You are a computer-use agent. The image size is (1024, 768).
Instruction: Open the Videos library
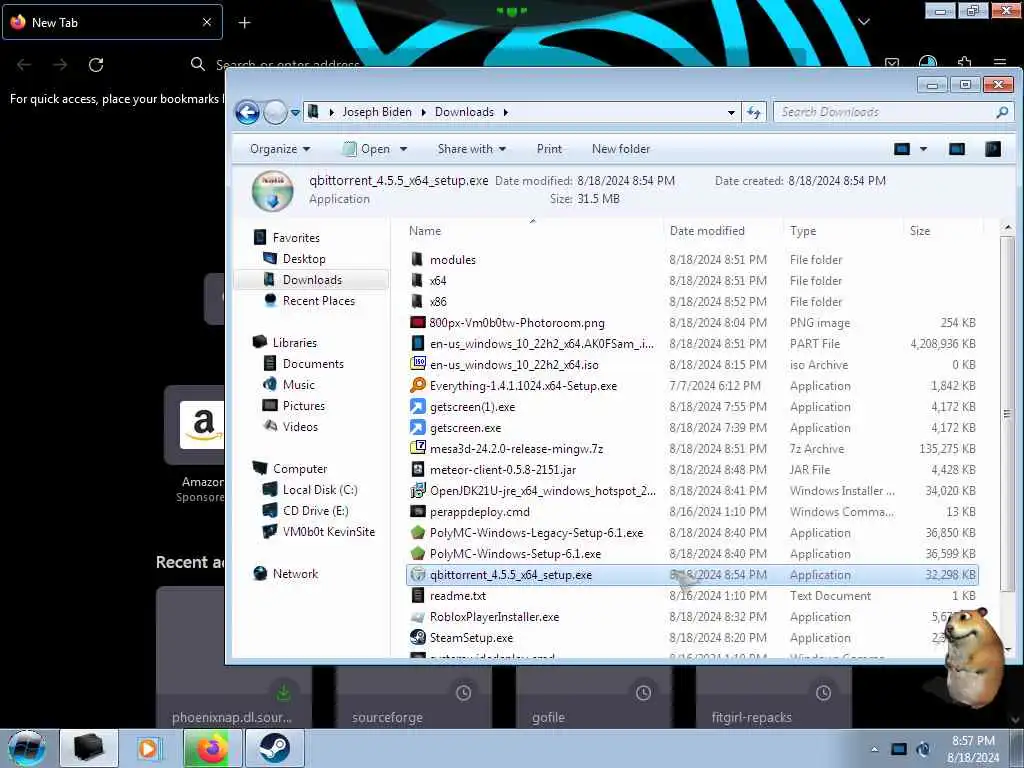[300, 426]
